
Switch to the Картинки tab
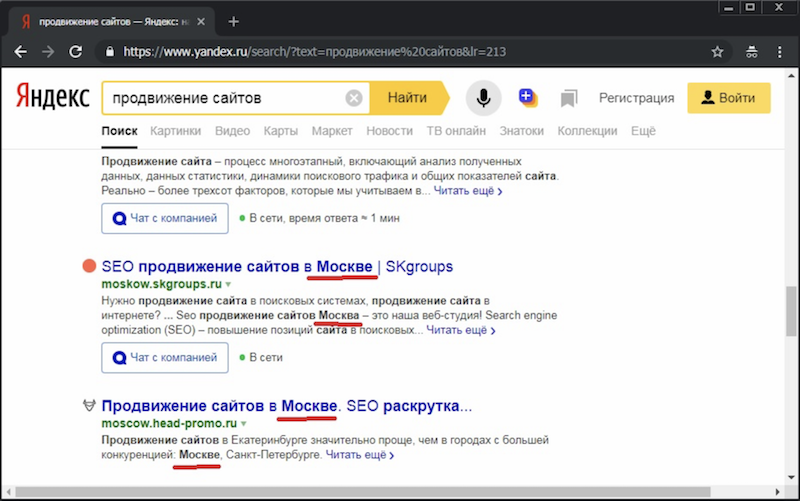[x=176, y=131]
